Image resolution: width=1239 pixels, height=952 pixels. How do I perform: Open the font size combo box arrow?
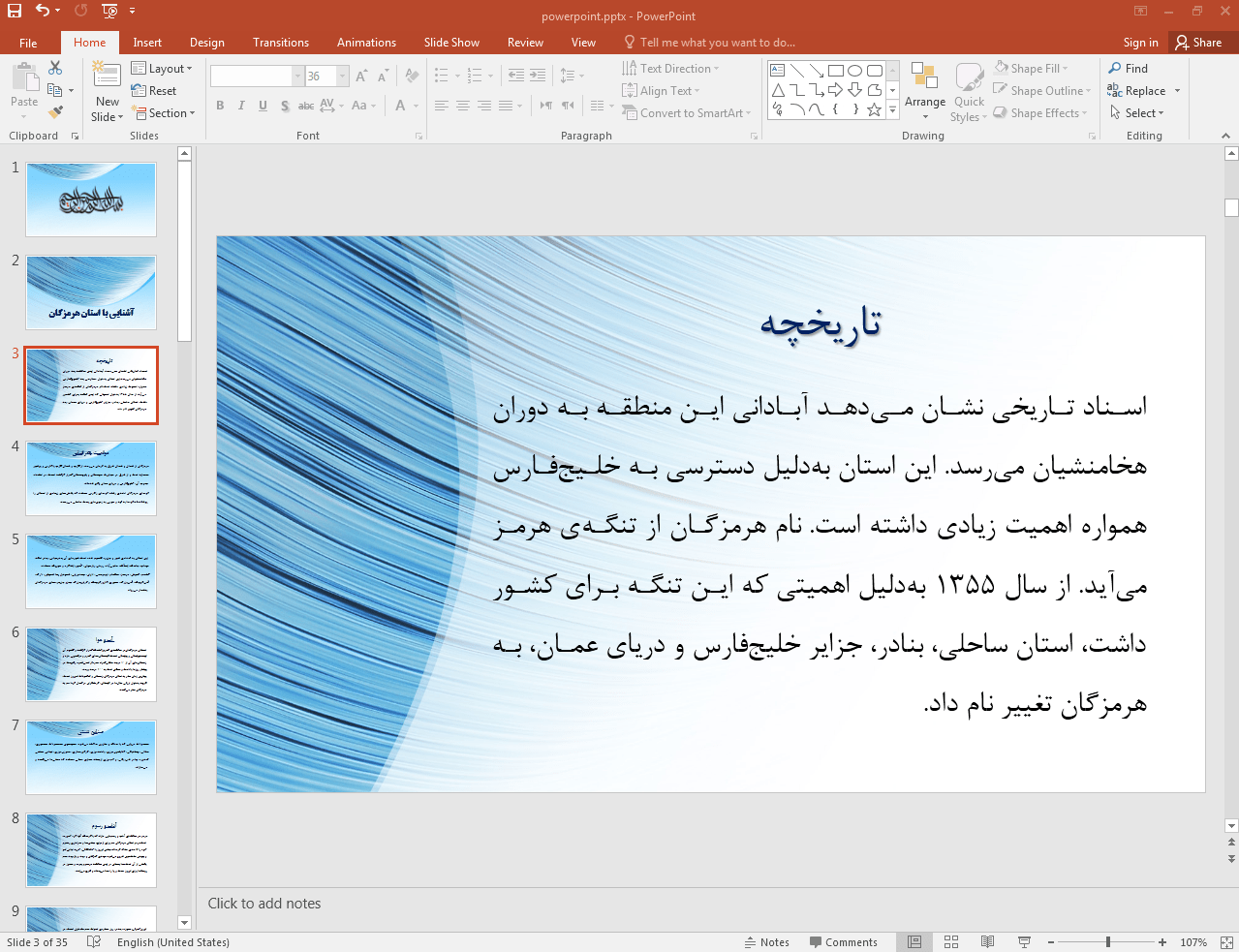342,76
